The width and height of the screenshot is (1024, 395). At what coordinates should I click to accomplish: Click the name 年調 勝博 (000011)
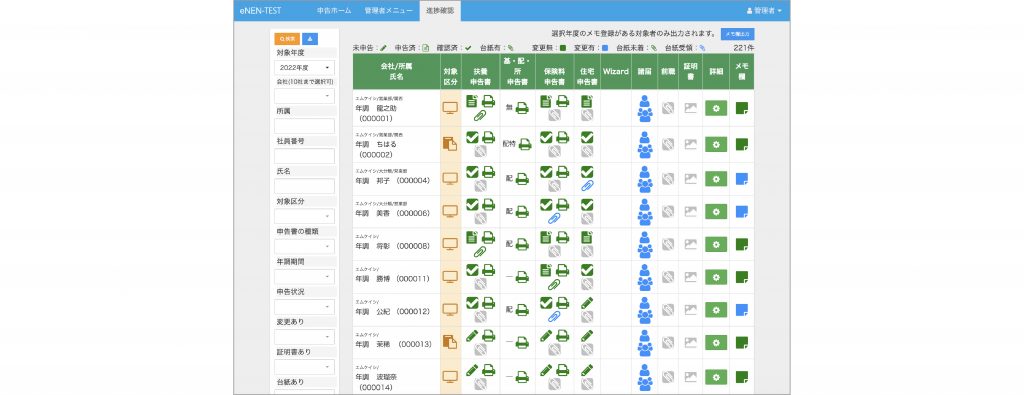(x=392, y=279)
